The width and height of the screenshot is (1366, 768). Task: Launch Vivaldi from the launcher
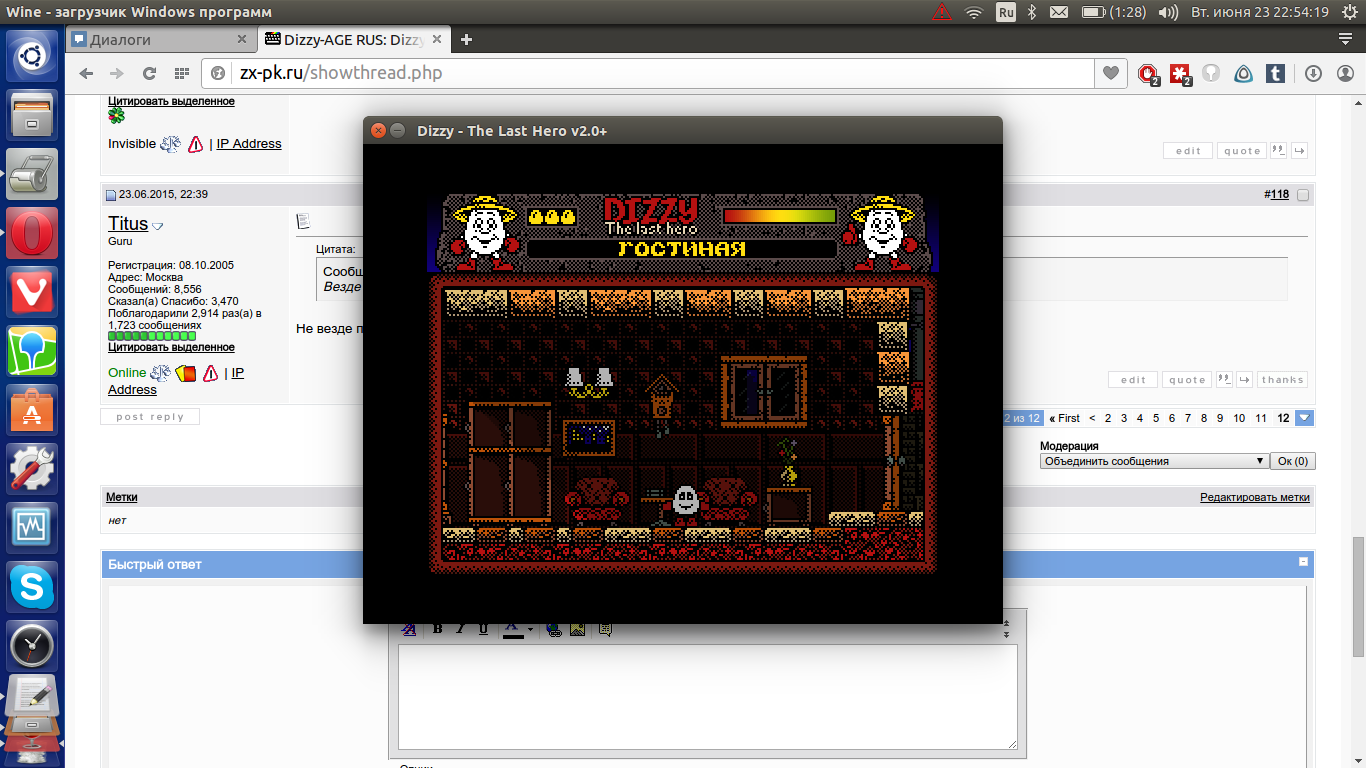(32, 292)
